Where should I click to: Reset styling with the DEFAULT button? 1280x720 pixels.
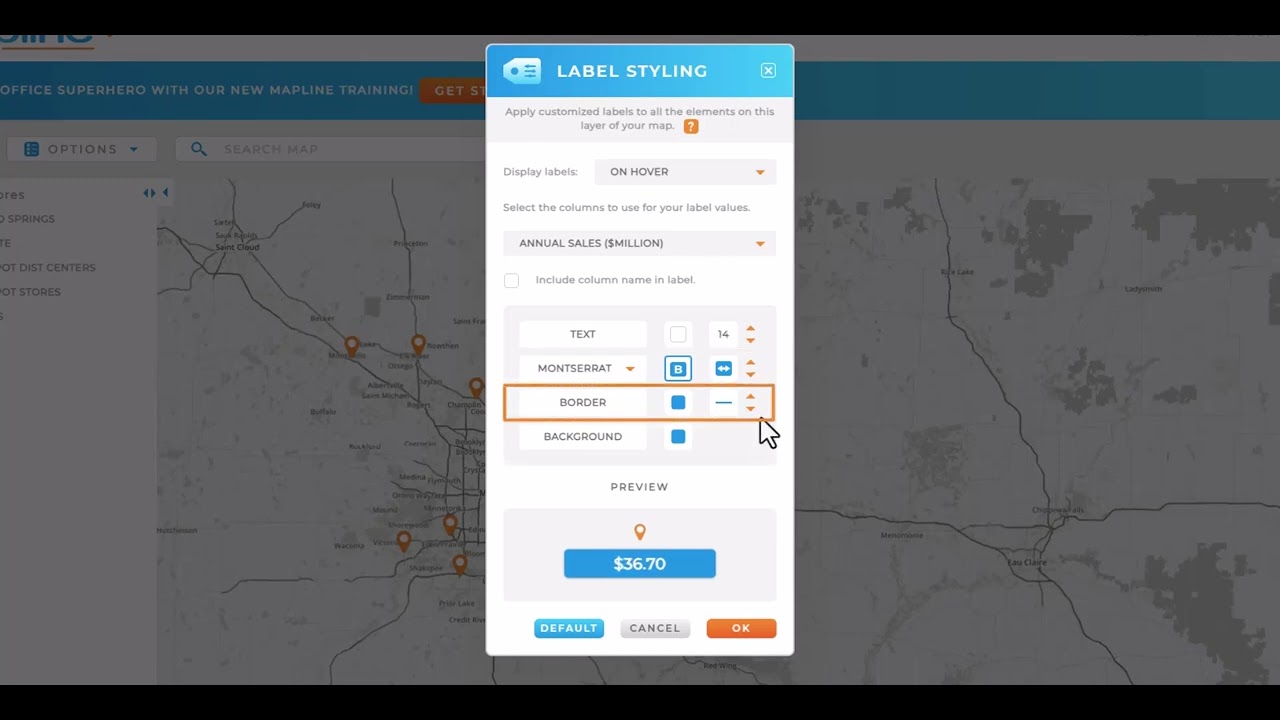tap(569, 628)
